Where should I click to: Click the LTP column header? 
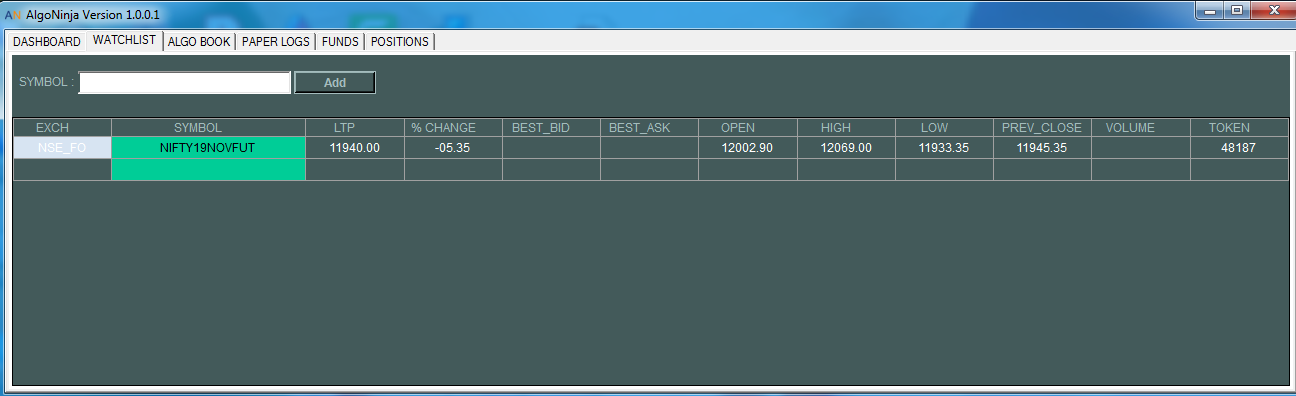pos(355,128)
